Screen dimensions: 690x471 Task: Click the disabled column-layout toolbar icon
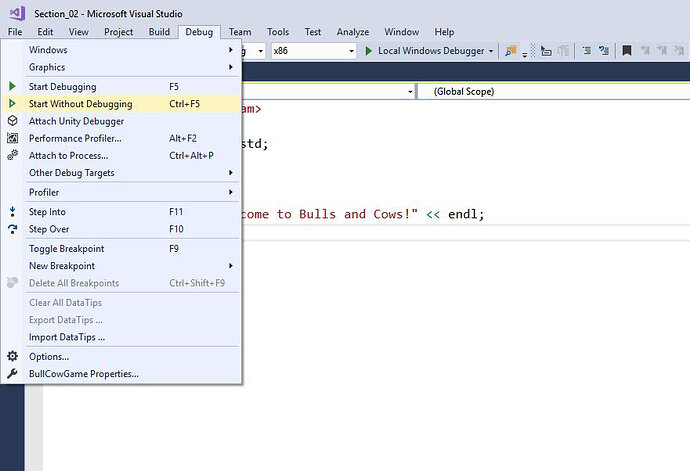coord(563,51)
